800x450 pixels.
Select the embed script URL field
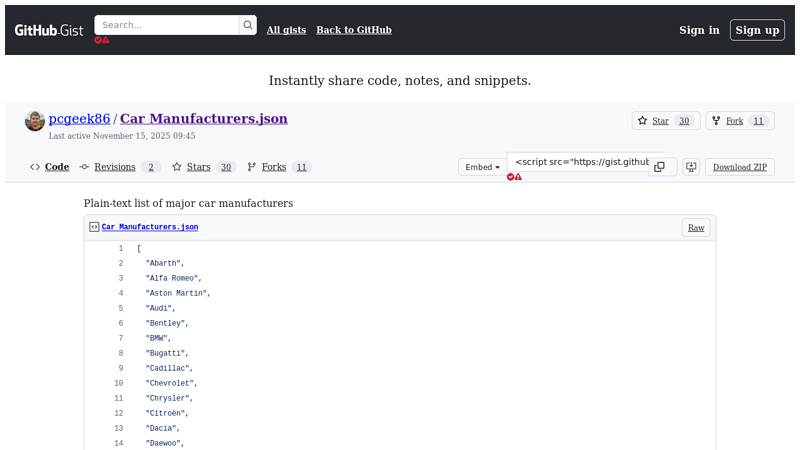[583, 162]
